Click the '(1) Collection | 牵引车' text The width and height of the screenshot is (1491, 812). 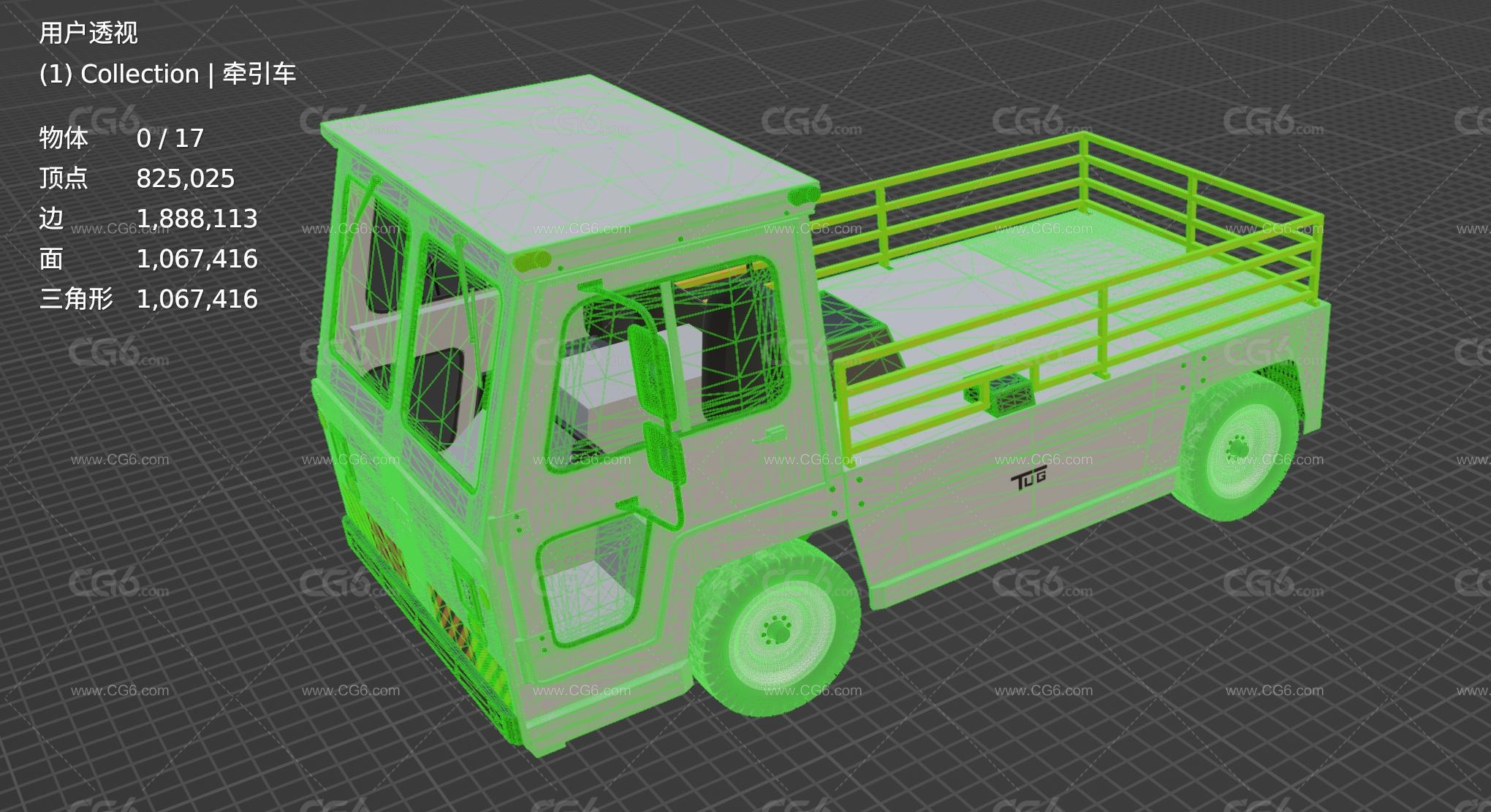pyautogui.click(x=167, y=74)
